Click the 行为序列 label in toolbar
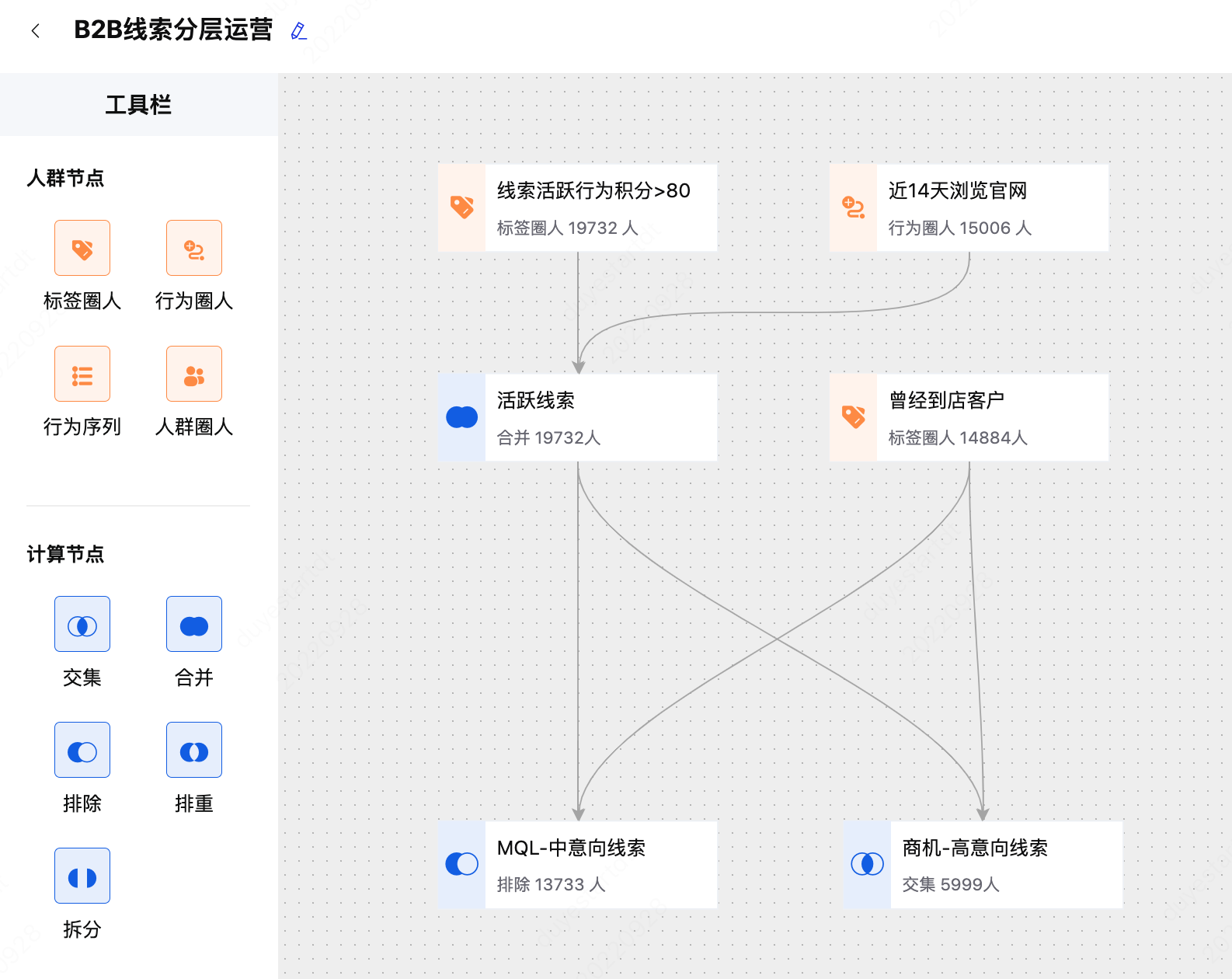 point(82,427)
